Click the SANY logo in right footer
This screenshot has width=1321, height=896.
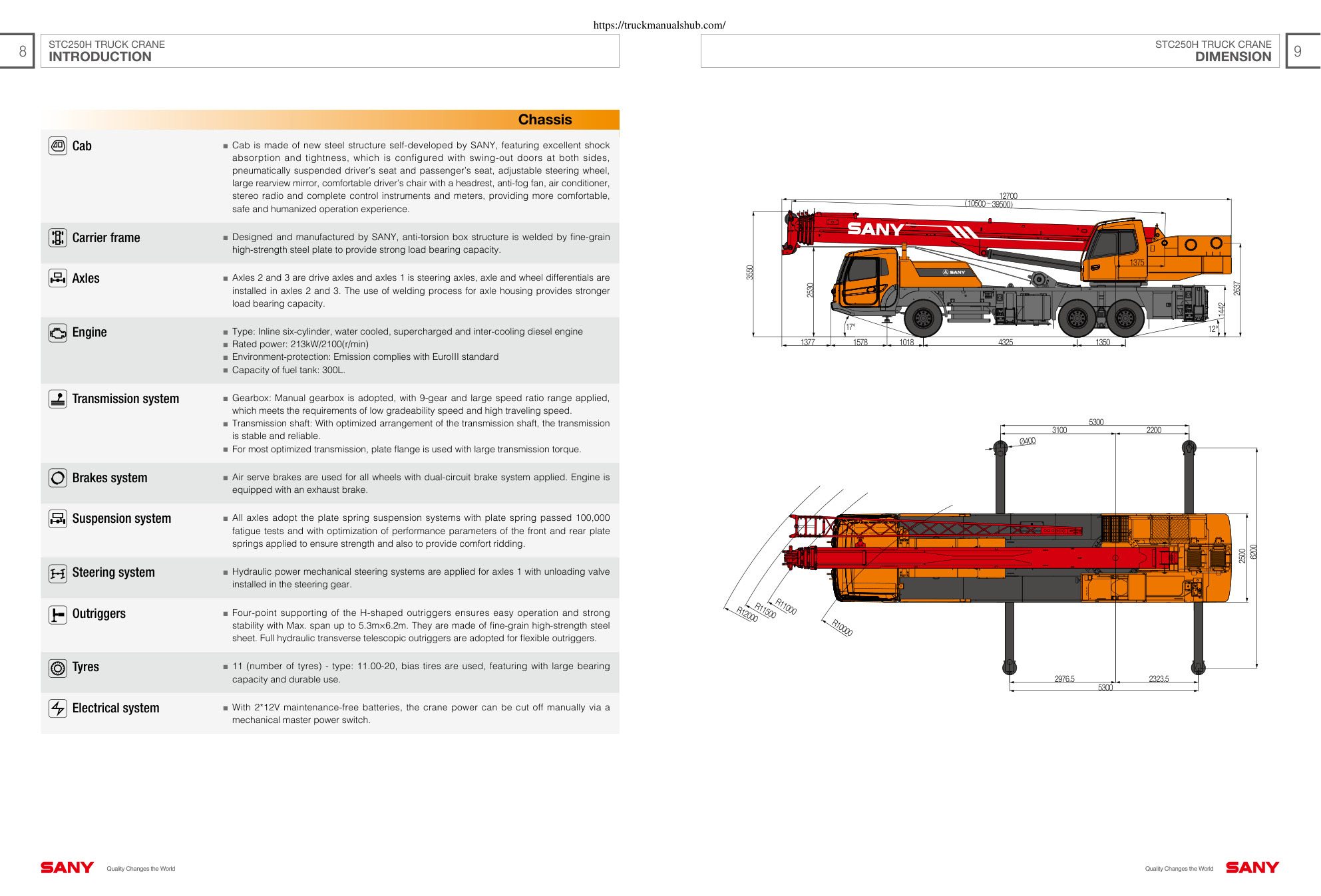(x=1252, y=867)
